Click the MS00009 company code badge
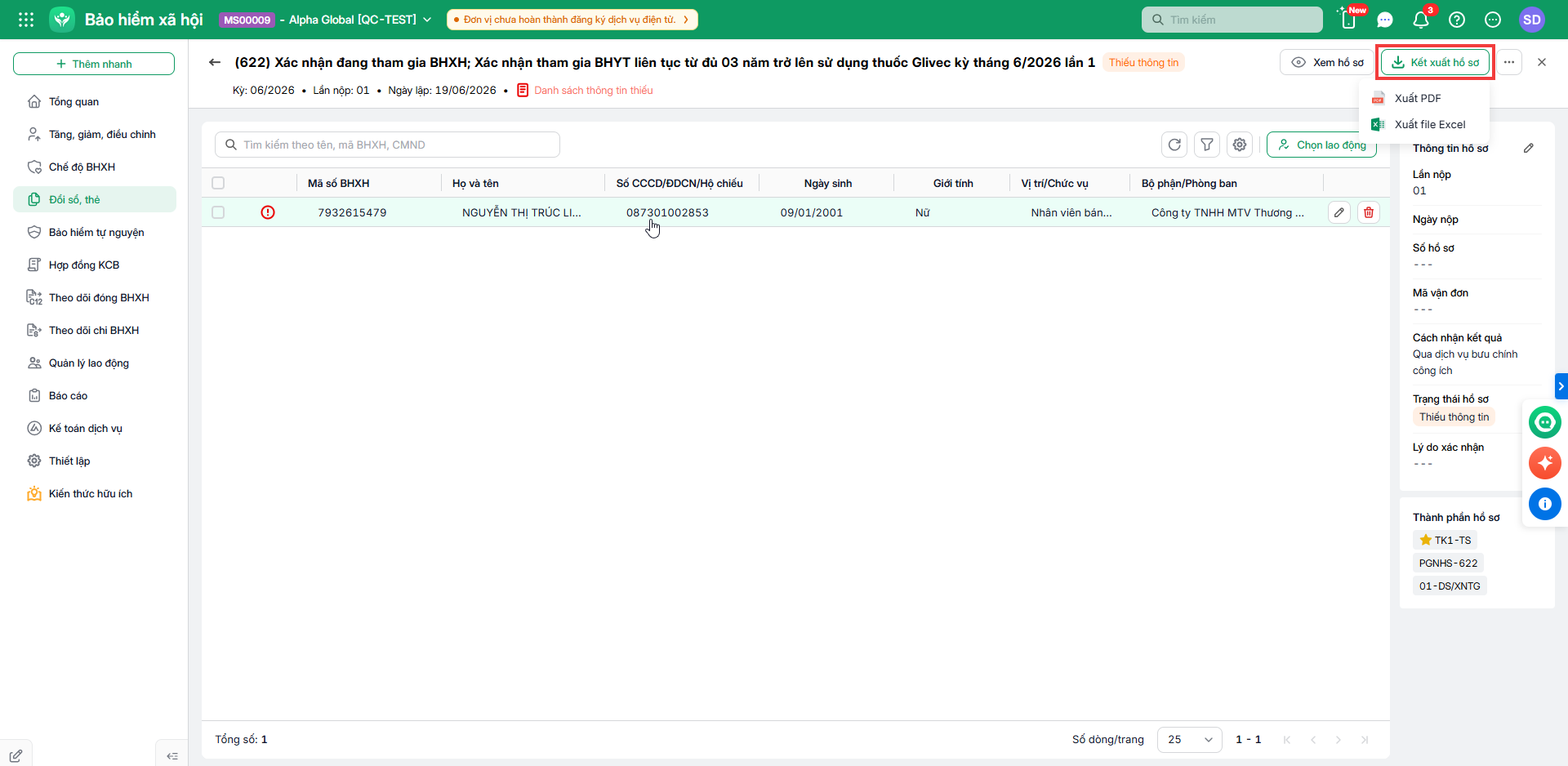Image resolution: width=1568 pixels, height=766 pixels. (x=247, y=20)
